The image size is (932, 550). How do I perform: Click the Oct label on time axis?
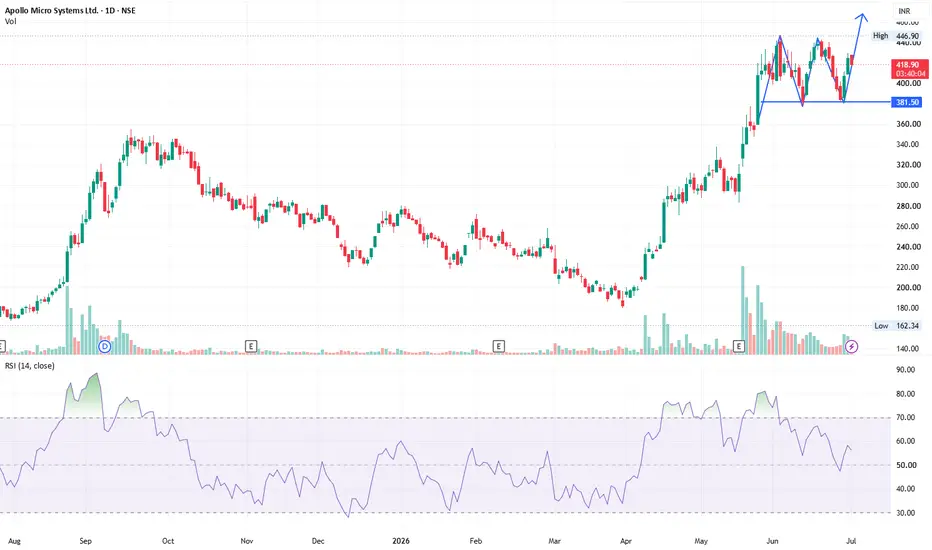(x=168, y=541)
